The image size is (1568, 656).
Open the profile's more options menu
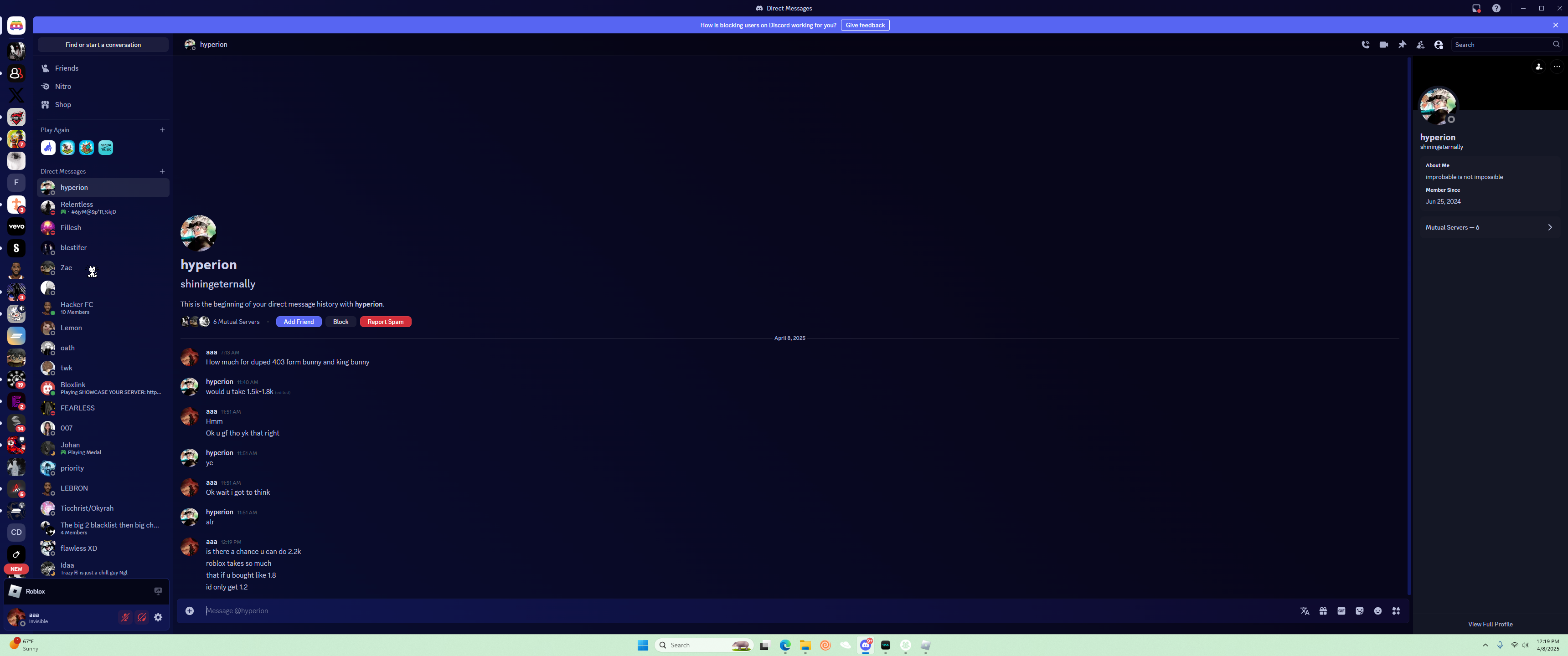coord(1557,67)
